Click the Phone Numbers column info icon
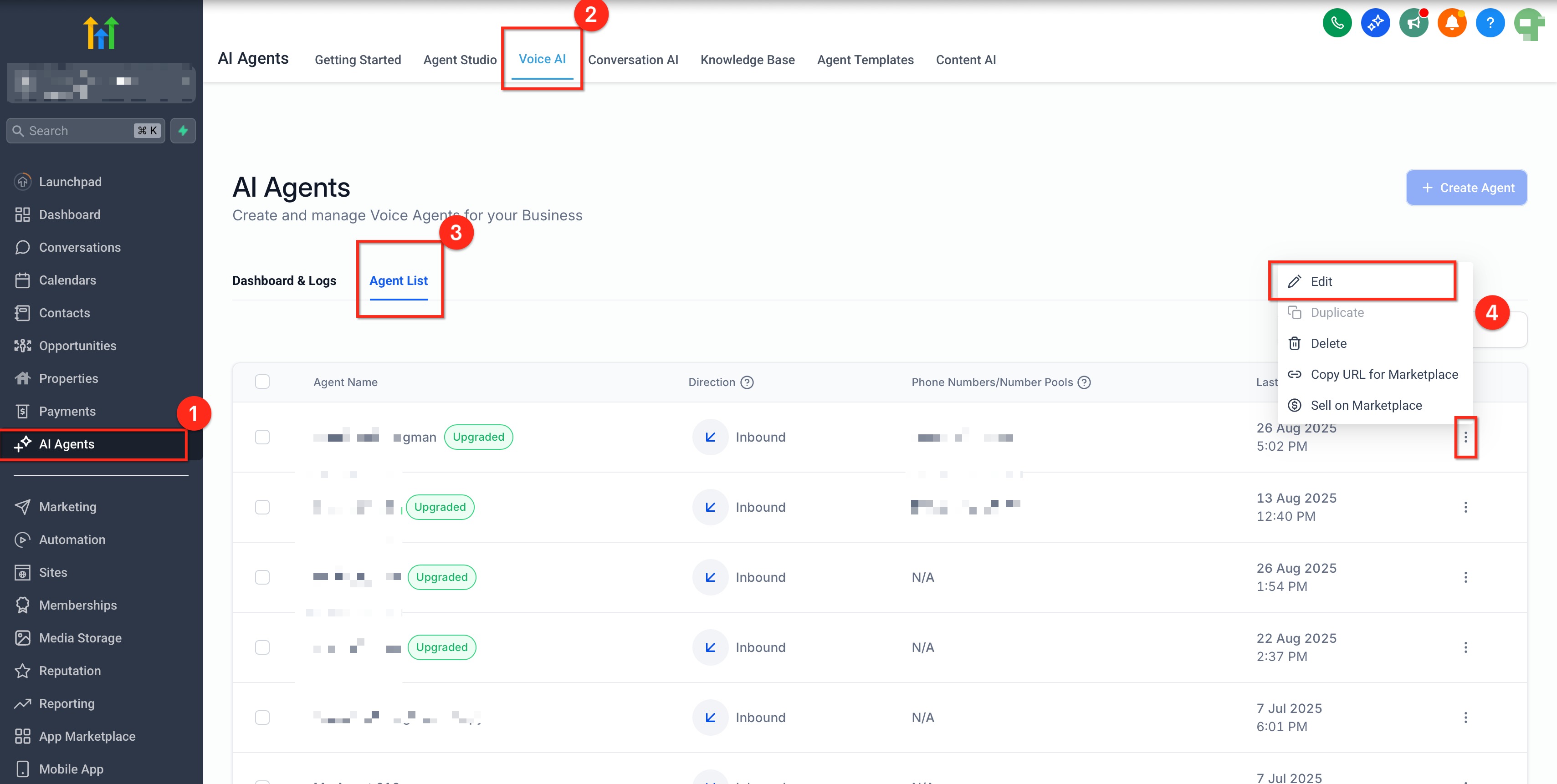 pos(1084,382)
